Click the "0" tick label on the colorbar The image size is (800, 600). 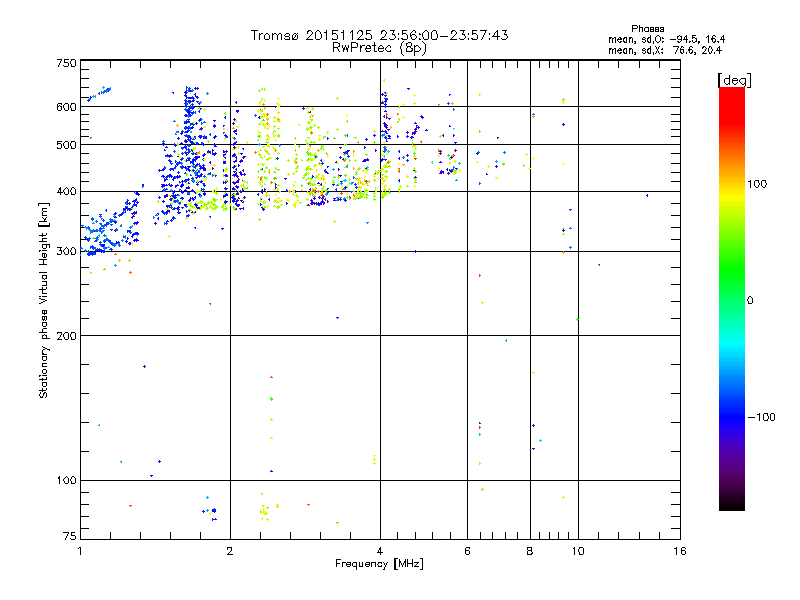(x=750, y=301)
